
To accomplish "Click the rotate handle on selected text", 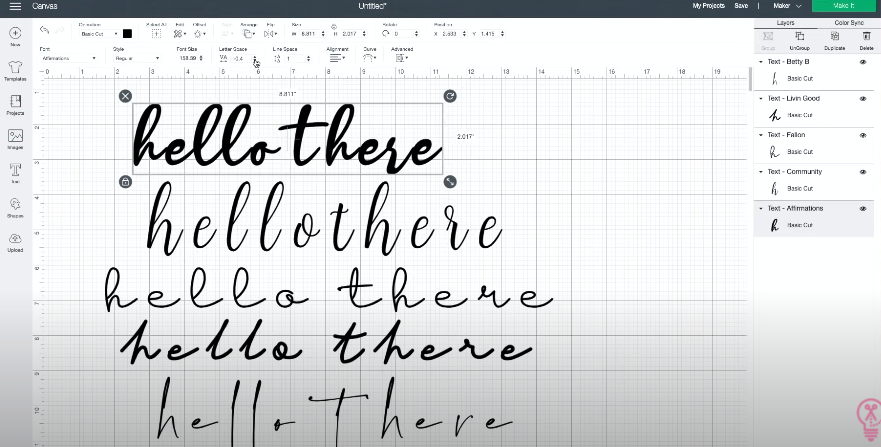I will pos(450,96).
